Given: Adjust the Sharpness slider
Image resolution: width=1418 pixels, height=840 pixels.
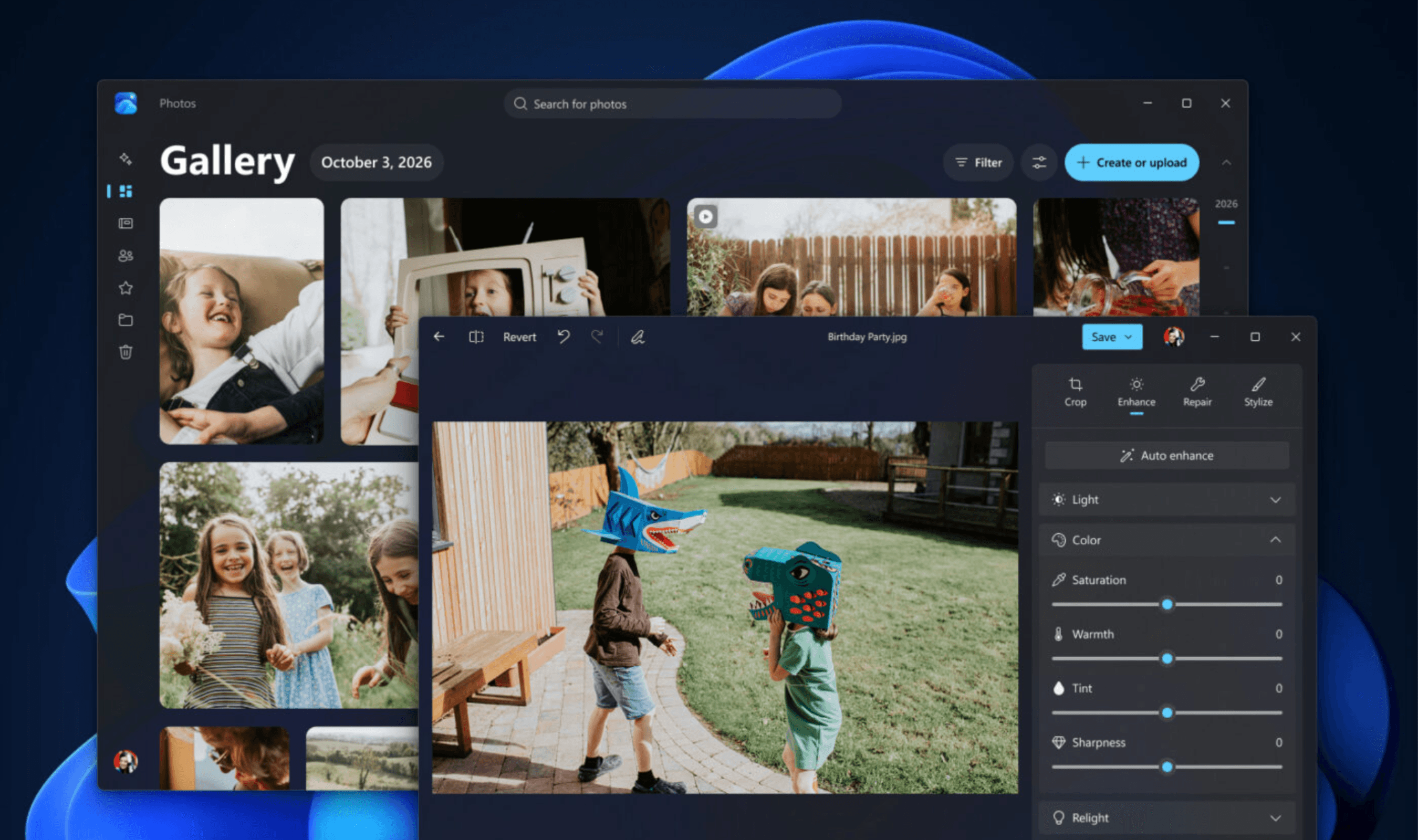Looking at the screenshot, I should (1166, 768).
